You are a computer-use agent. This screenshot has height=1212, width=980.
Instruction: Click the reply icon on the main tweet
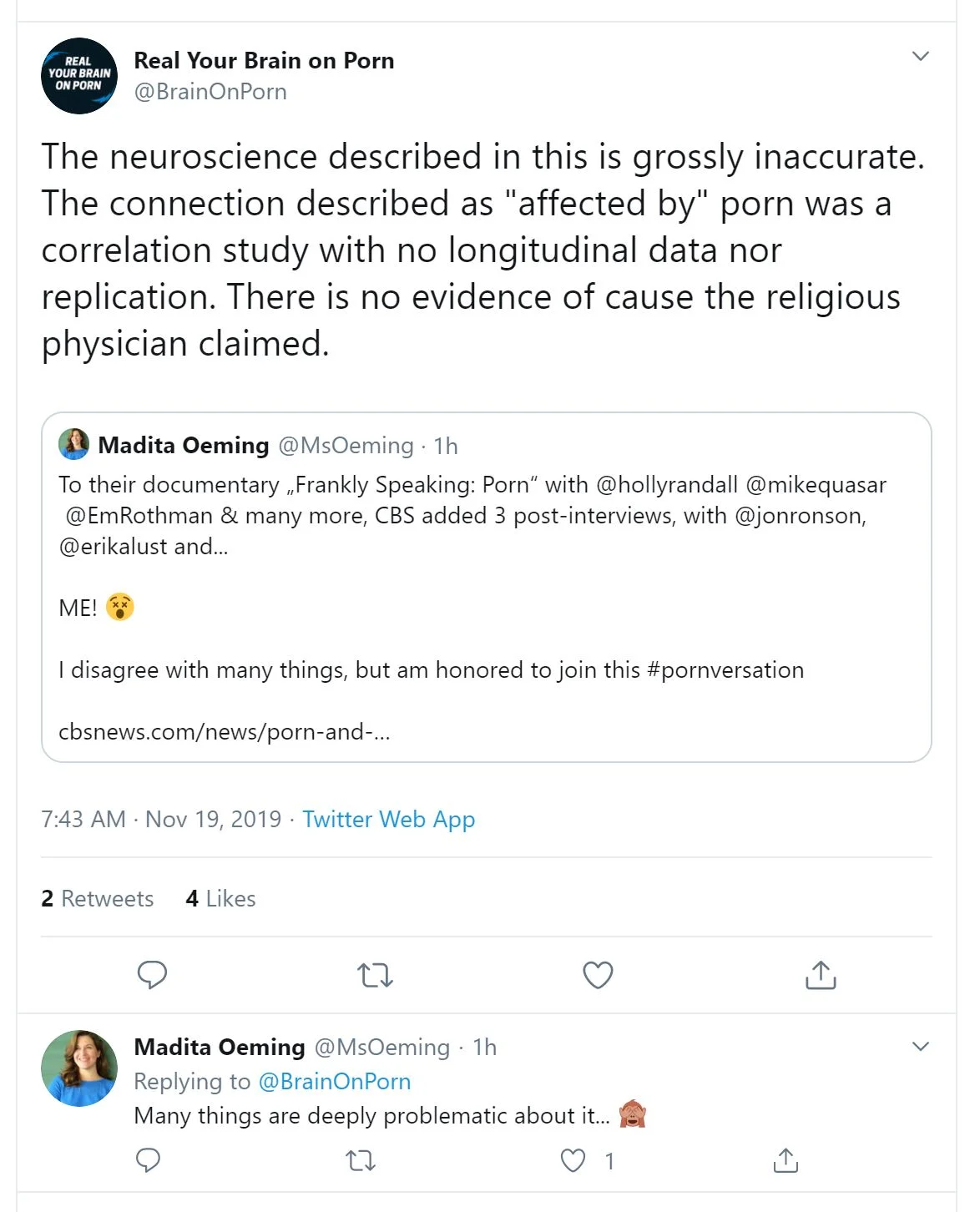click(x=152, y=974)
